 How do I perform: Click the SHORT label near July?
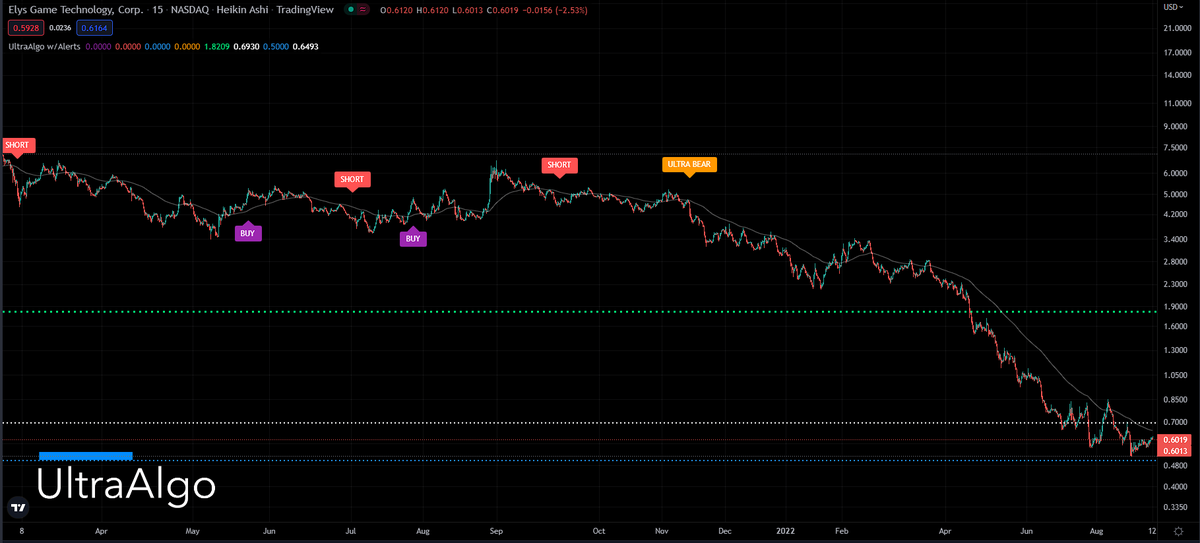(x=352, y=181)
